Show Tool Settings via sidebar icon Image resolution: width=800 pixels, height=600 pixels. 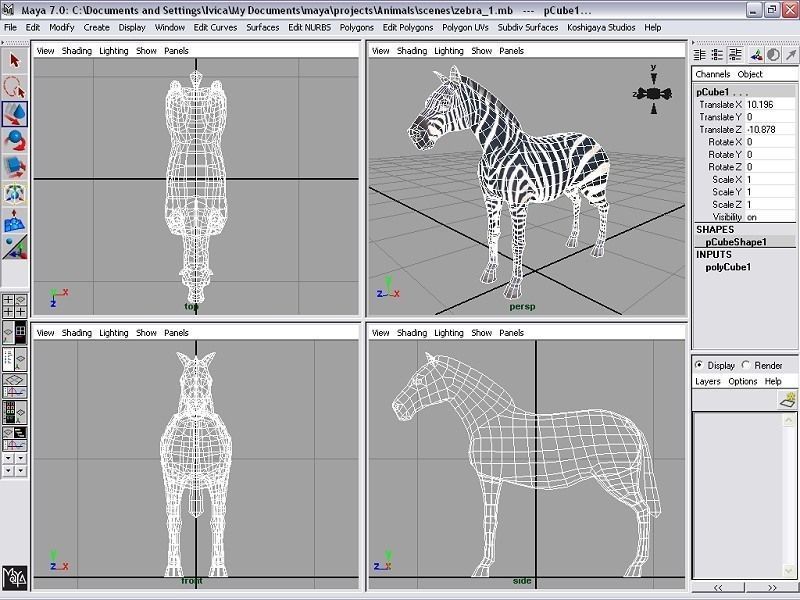pyautogui.click(x=717, y=55)
